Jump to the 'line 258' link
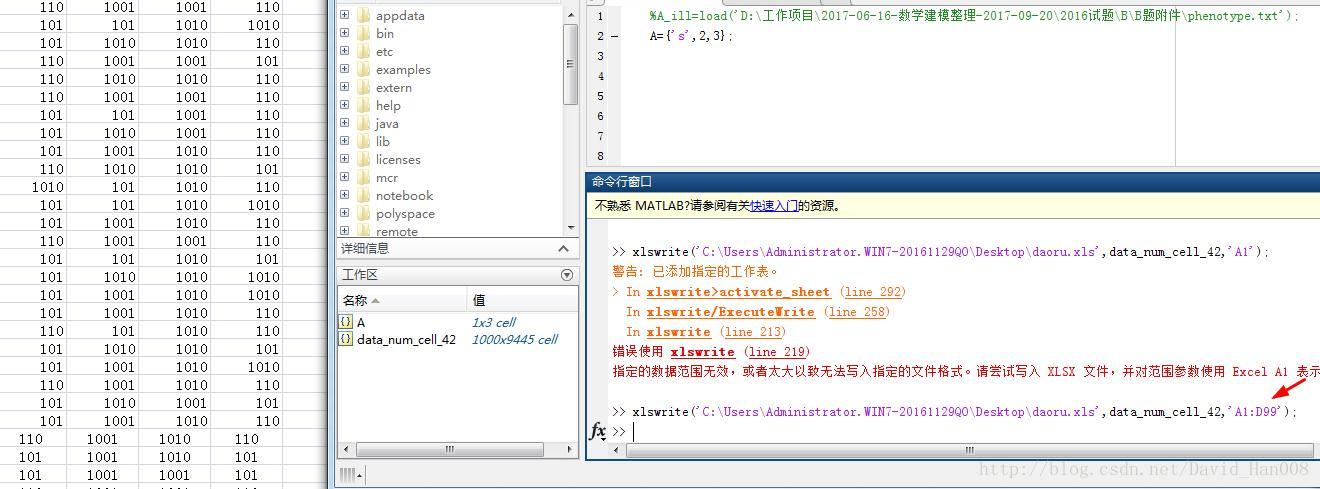The height and width of the screenshot is (489, 1320). click(857, 312)
